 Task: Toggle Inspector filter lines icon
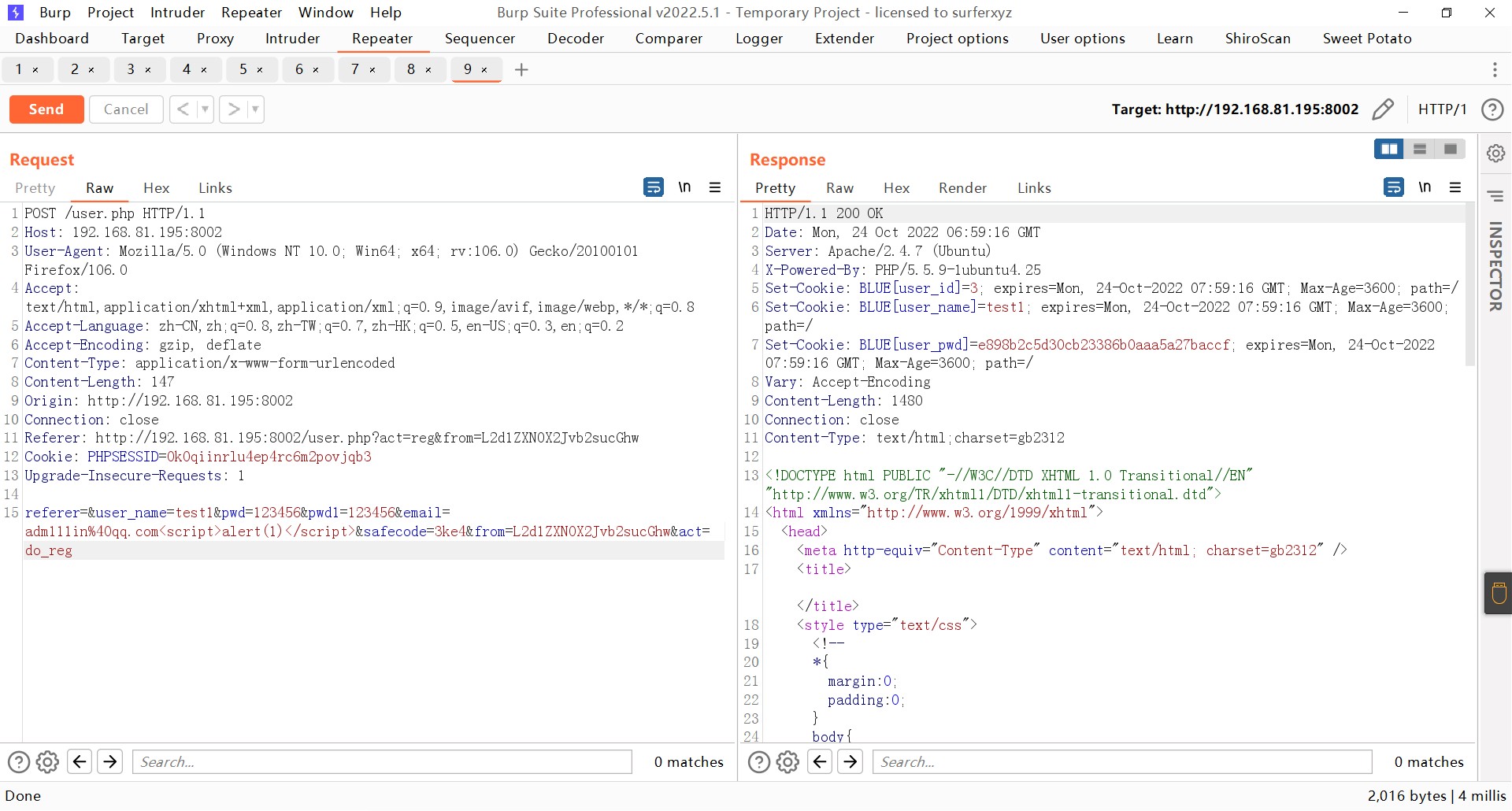tap(1495, 195)
